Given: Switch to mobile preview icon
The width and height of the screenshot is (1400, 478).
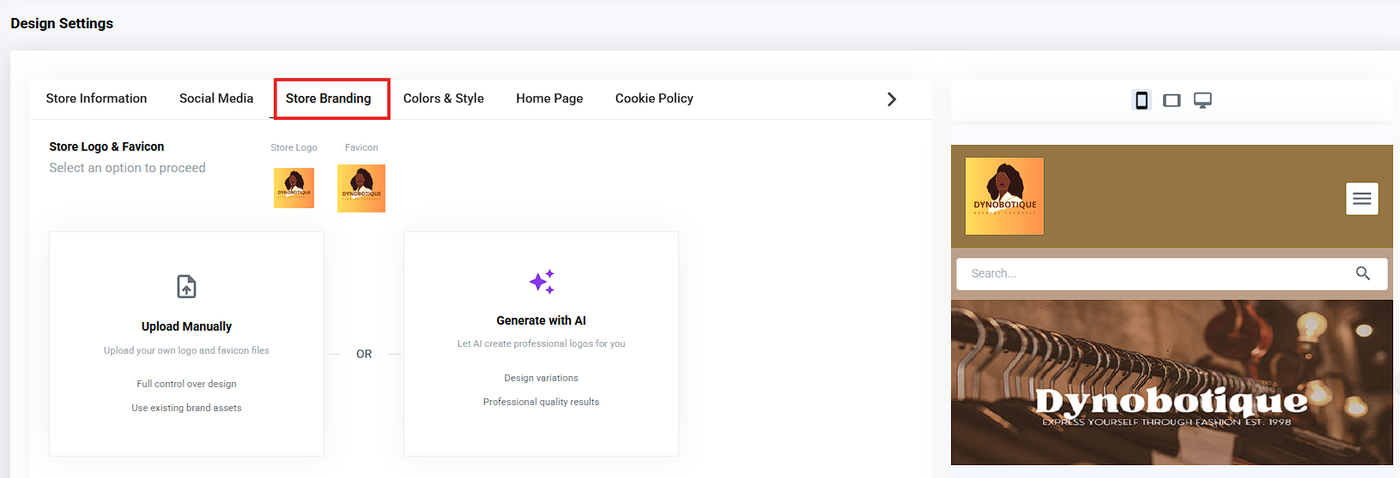Looking at the screenshot, I should [x=1141, y=100].
